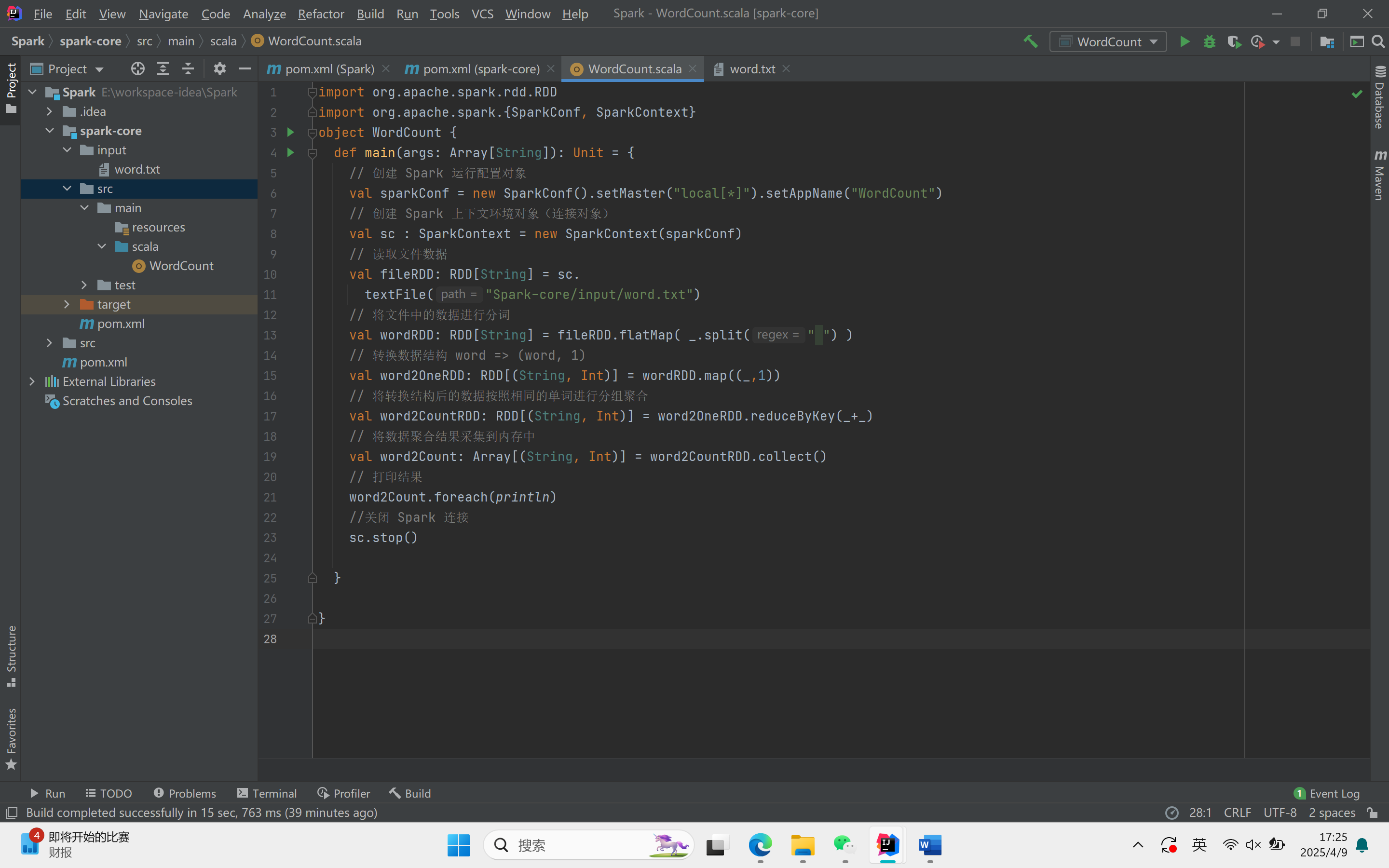Click the Select Opened File target icon
Viewport: 1389px width, 868px height.
click(x=138, y=69)
